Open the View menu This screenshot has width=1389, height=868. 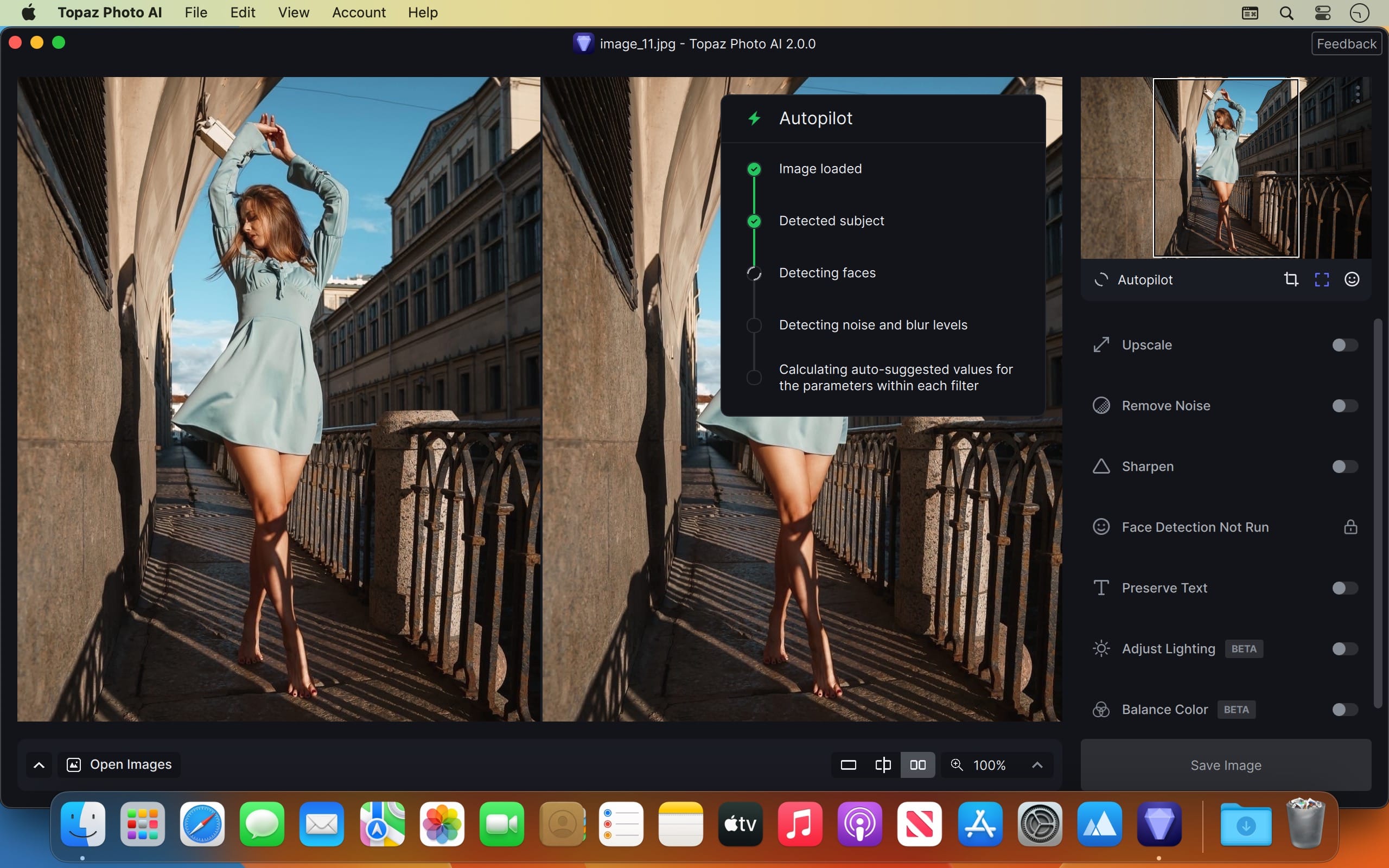pos(294,12)
